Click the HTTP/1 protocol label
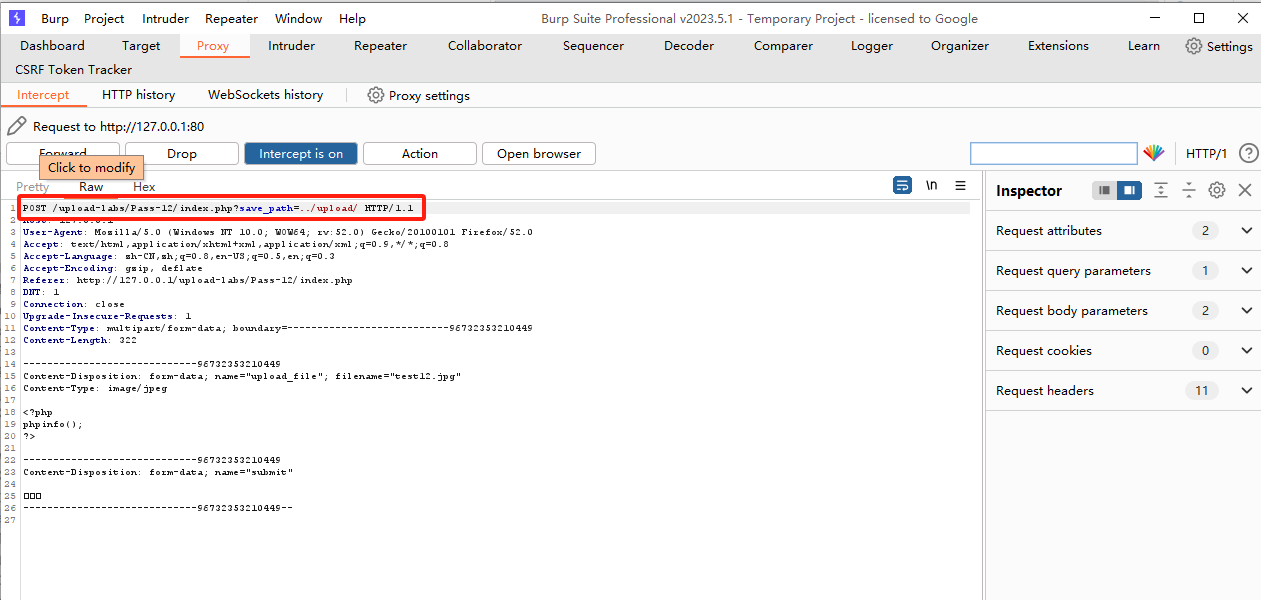Image resolution: width=1261 pixels, height=600 pixels. pos(1206,153)
